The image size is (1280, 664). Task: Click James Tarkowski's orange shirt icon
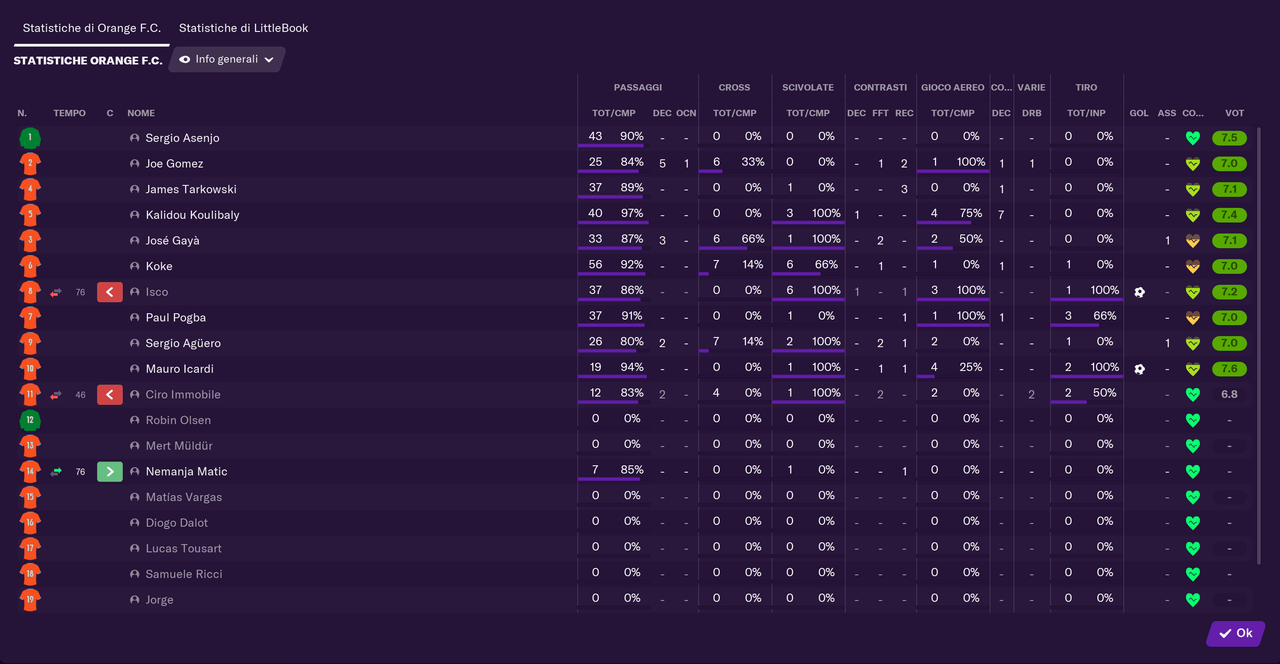(x=30, y=189)
